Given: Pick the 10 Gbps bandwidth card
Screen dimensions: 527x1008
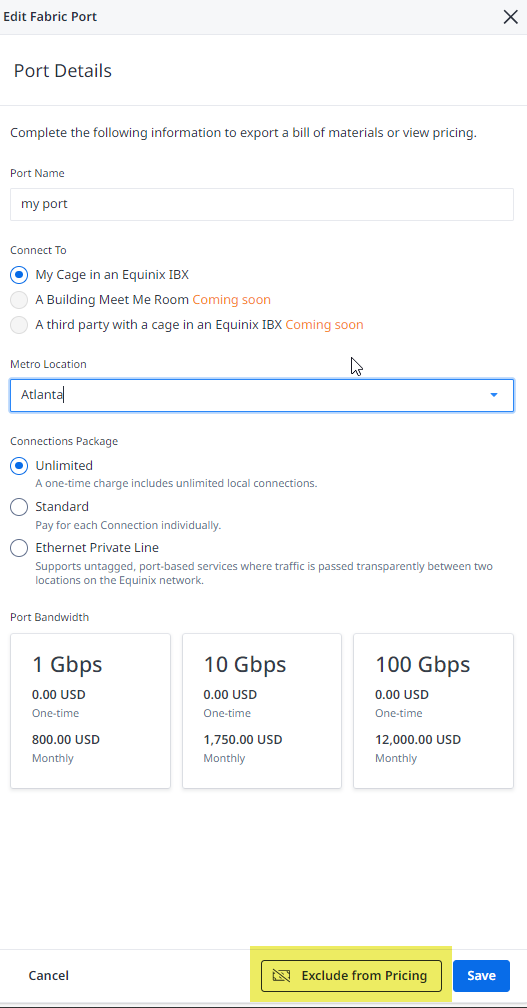Looking at the screenshot, I should pyautogui.click(x=262, y=710).
